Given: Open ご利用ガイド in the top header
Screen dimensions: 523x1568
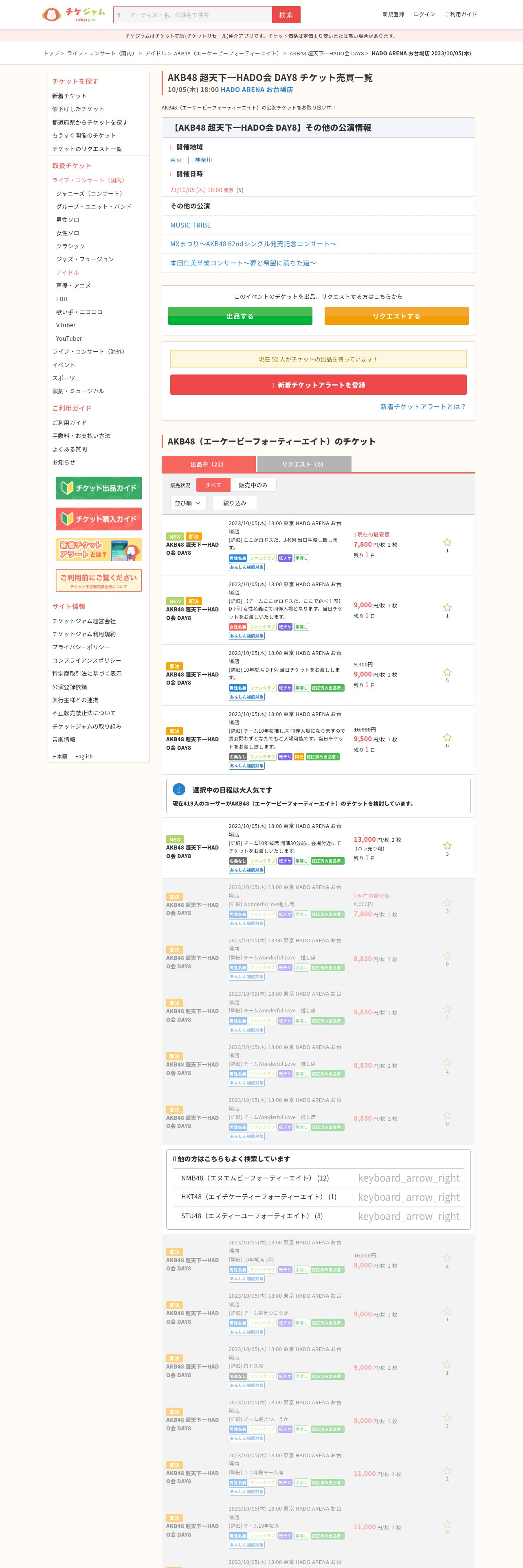Looking at the screenshot, I should pos(461,14).
